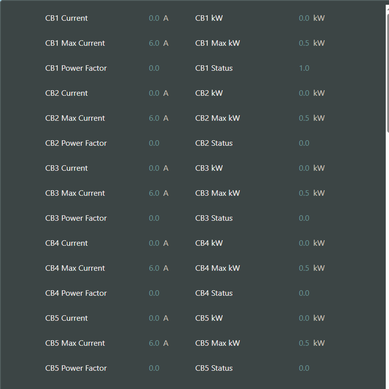Click the CB5 Max Current label
Viewport: 389px width, 389px height.
[75, 343]
